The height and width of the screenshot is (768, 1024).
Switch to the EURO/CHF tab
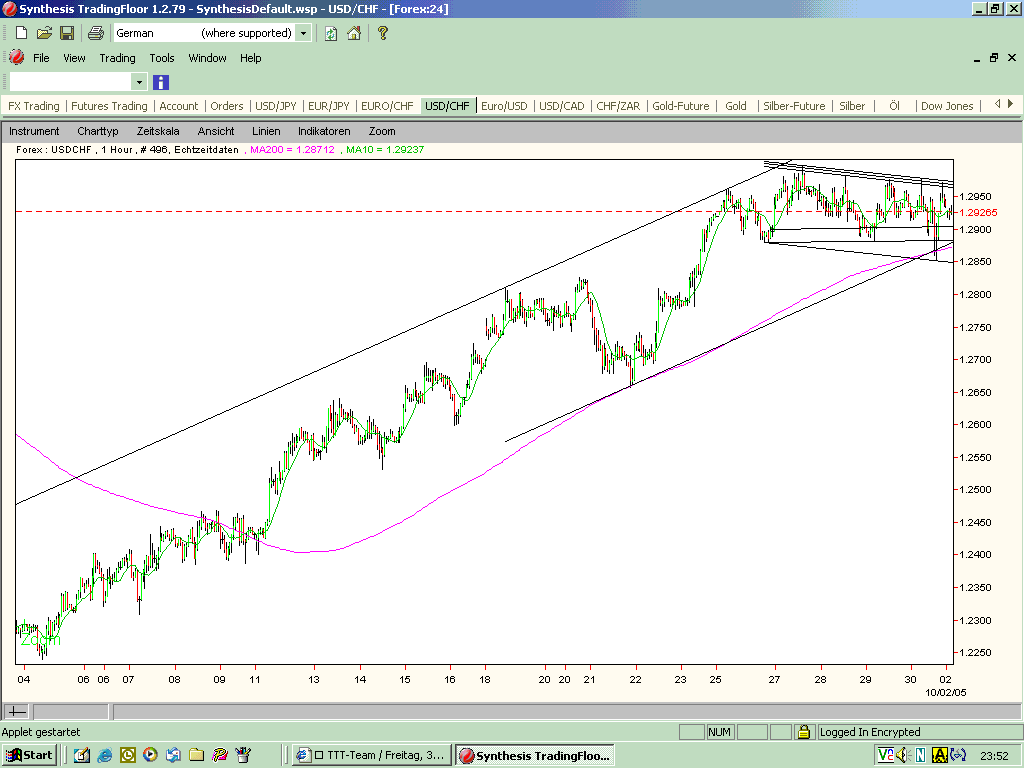pyautogui.click(x=387, y=106)
